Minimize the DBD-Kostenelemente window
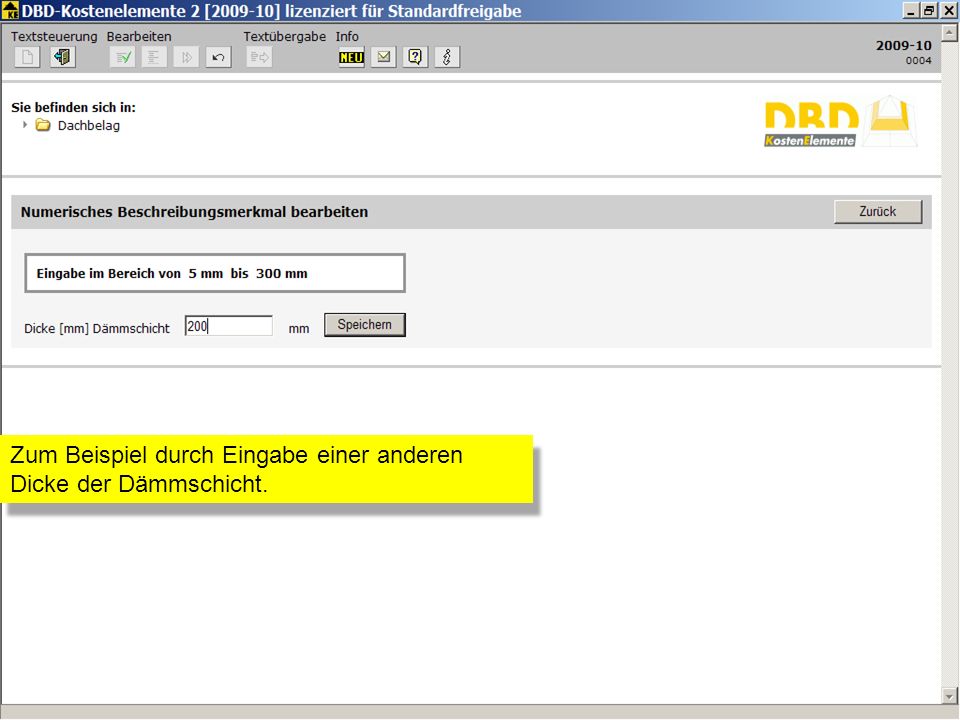 [911, 10]
